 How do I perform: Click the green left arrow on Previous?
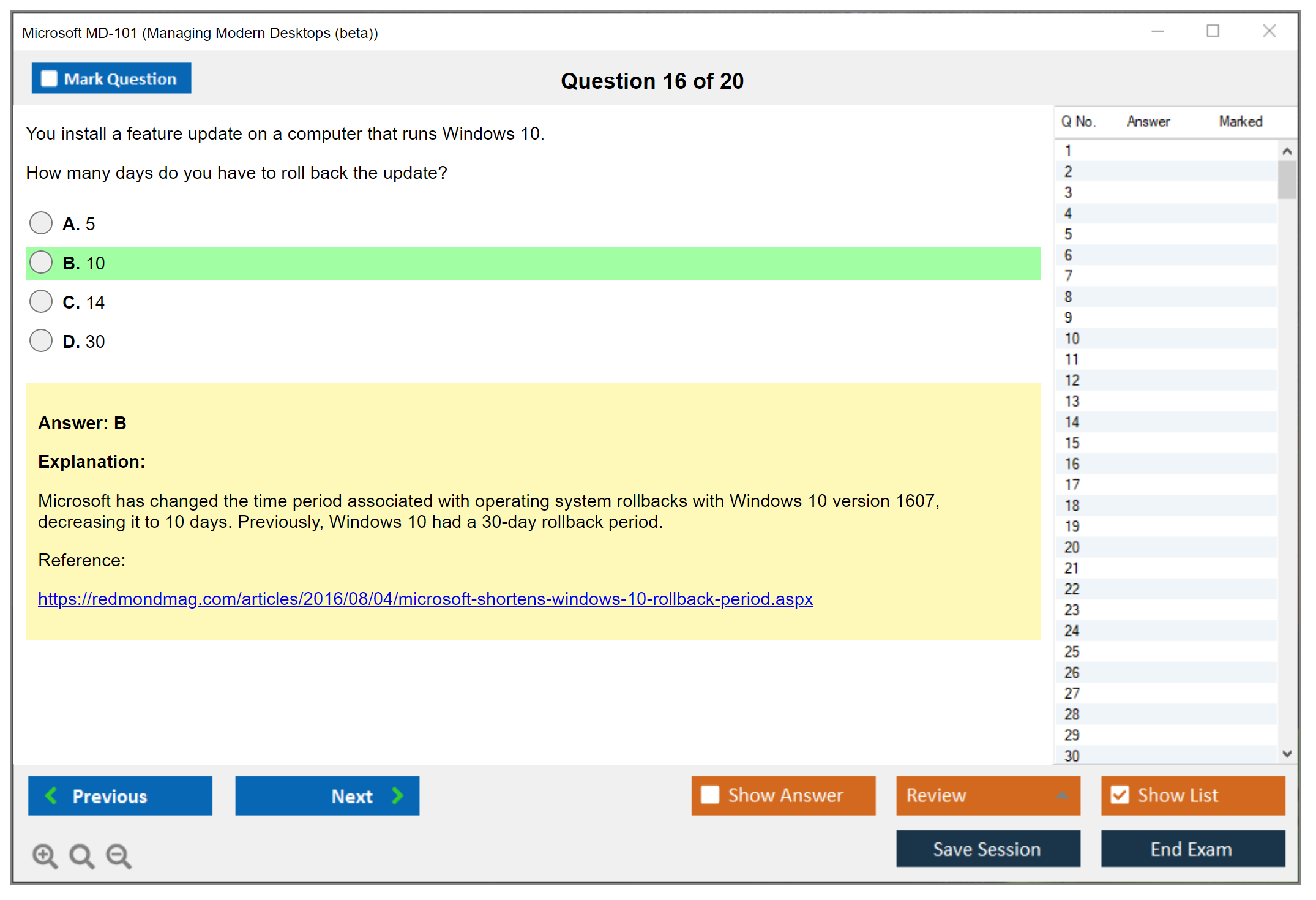point(51,795)
